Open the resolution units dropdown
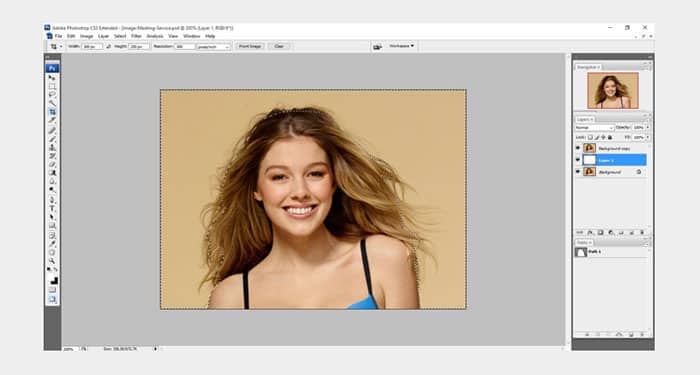700x375 pixels. (214, 46)
